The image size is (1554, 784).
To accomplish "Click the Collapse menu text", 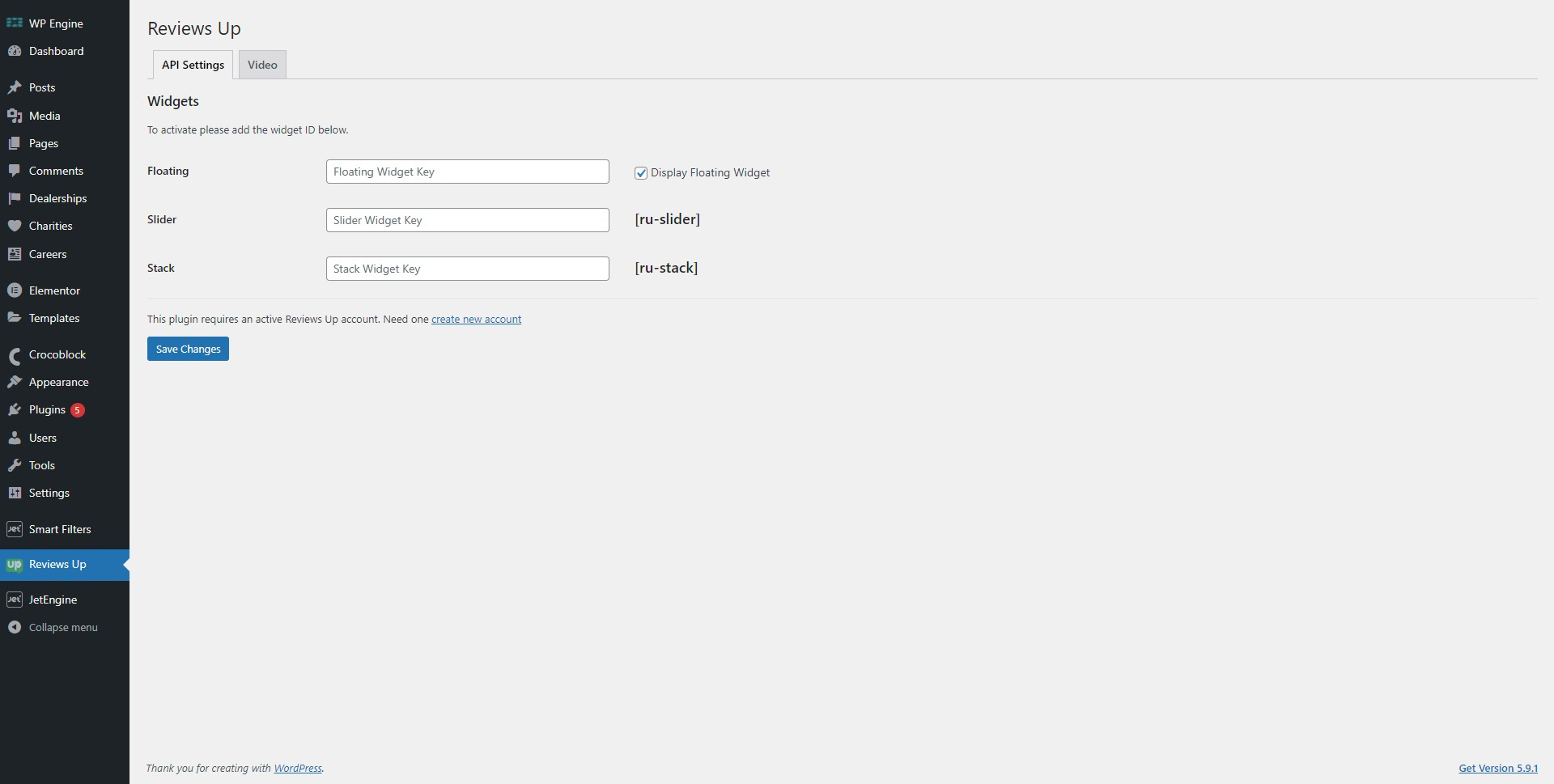I will pos(63,627).
